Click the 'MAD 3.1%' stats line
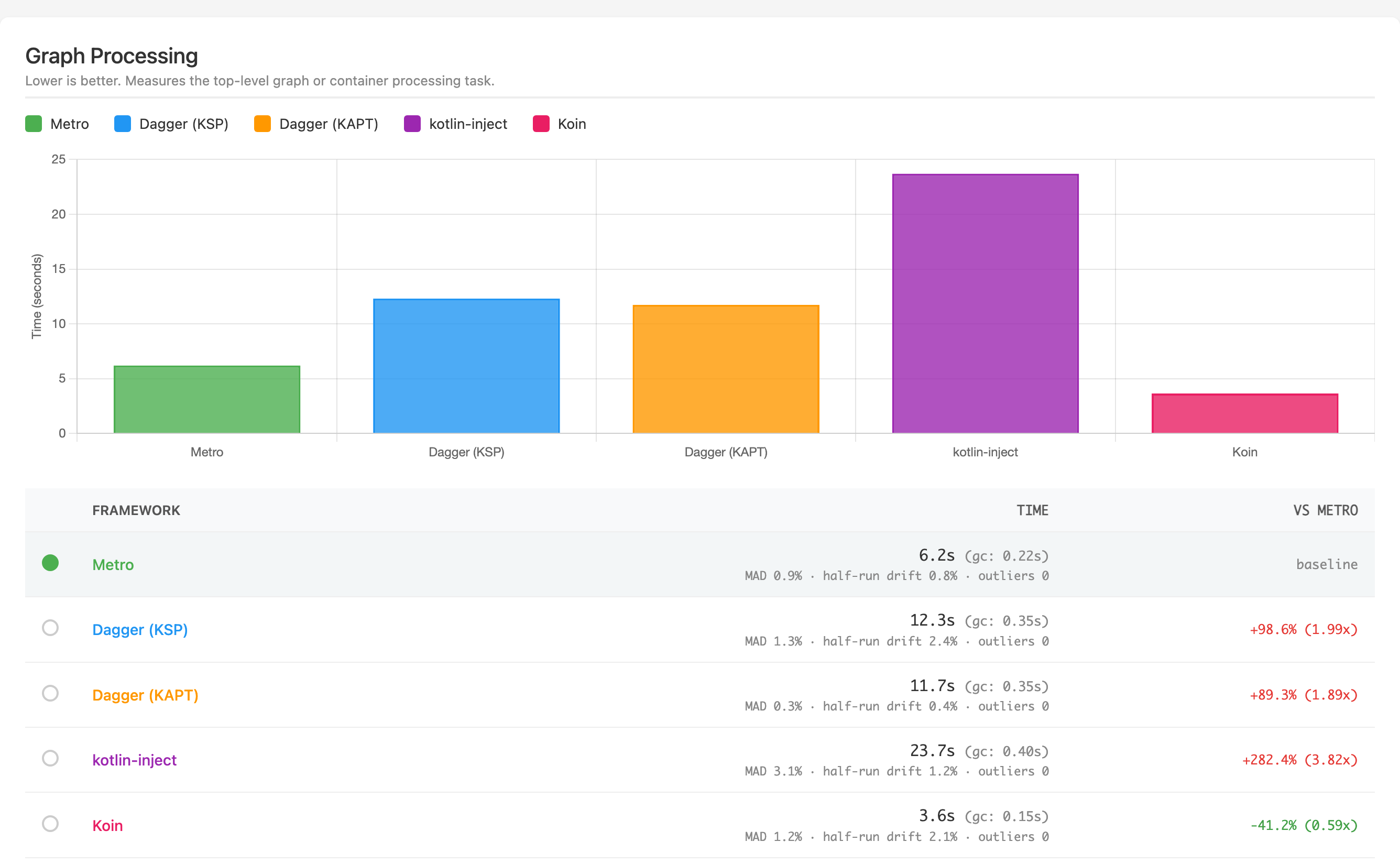Viewport: 1400px width, 864px height. pyautogui.click(x=896, y=771)
